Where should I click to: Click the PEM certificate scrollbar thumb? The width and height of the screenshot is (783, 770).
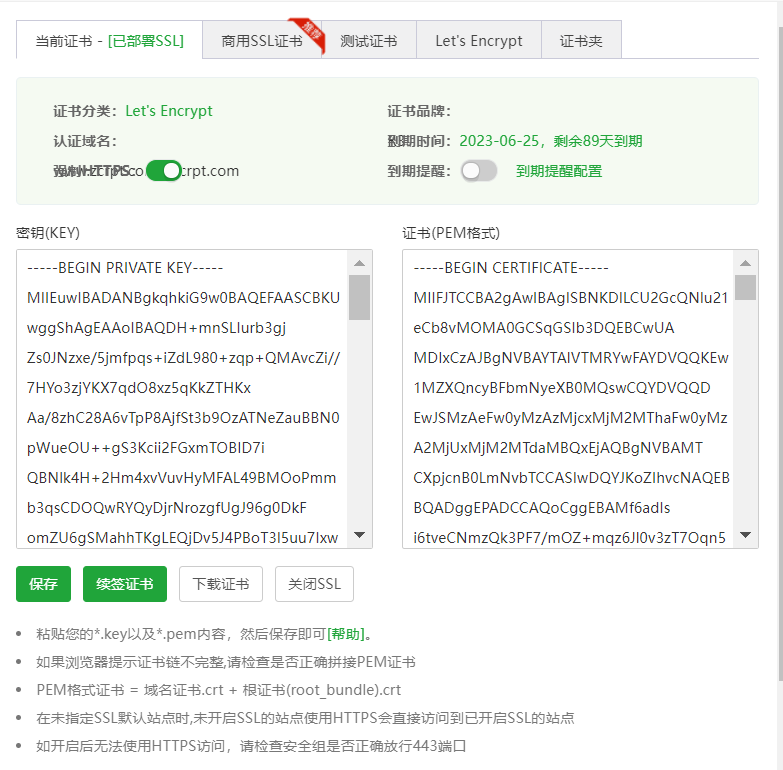pyautogui.click(x=745, y=287)
